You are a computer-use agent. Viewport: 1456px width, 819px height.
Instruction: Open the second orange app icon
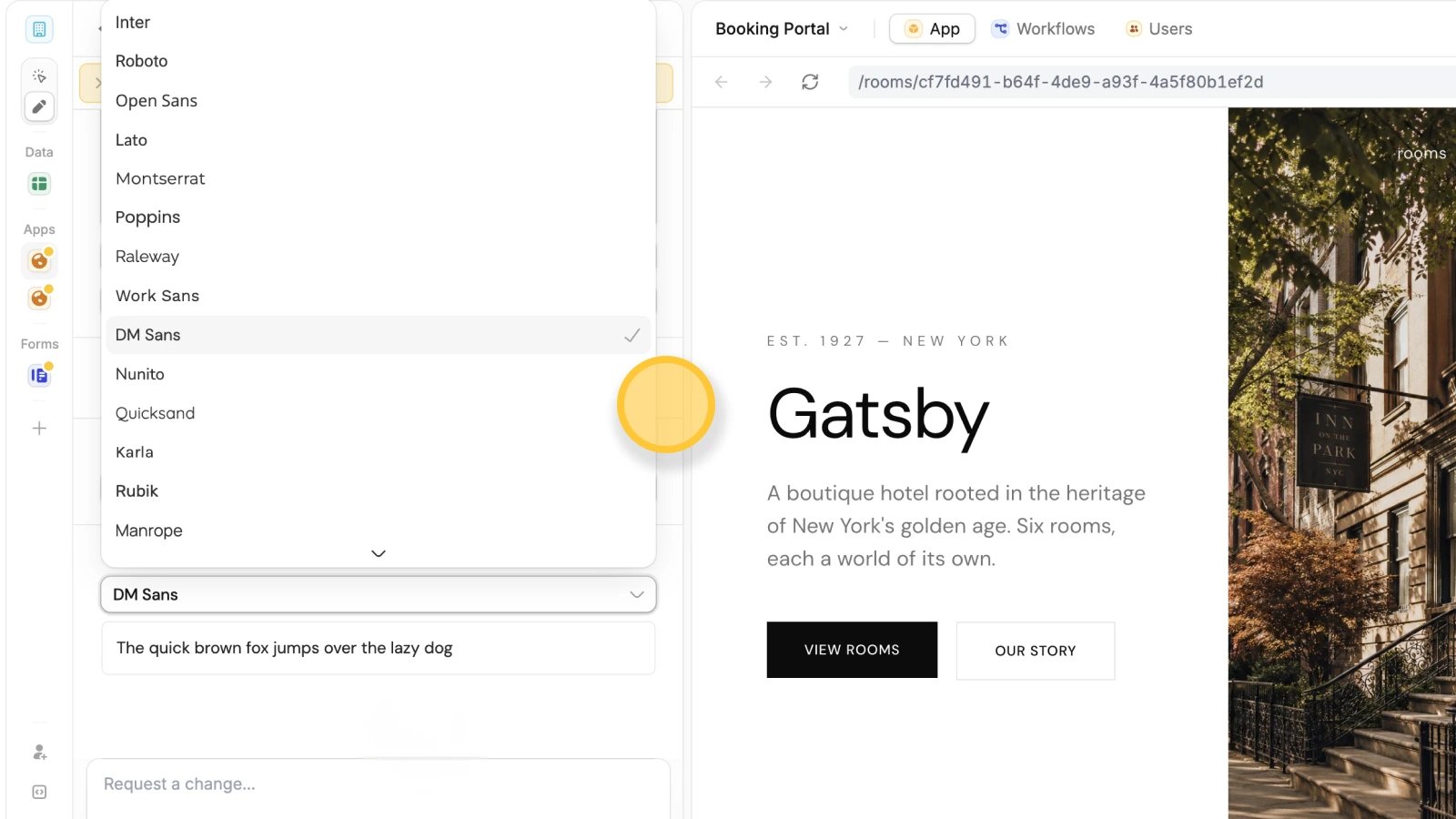point(39,298)
